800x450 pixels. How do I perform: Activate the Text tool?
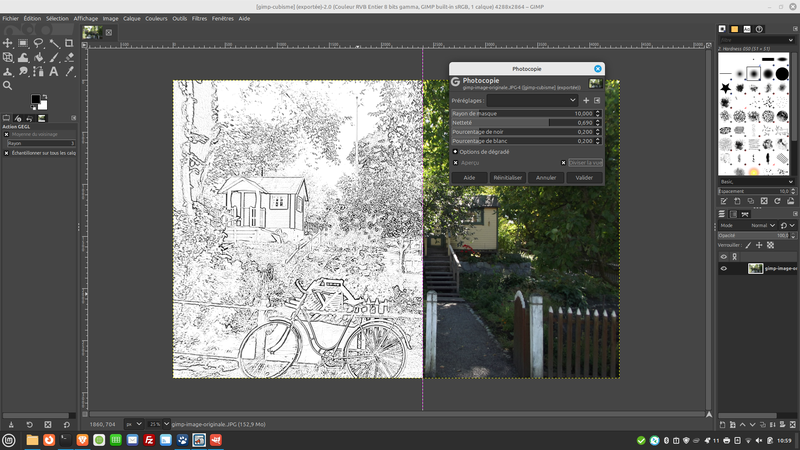(x=52, y=71)
